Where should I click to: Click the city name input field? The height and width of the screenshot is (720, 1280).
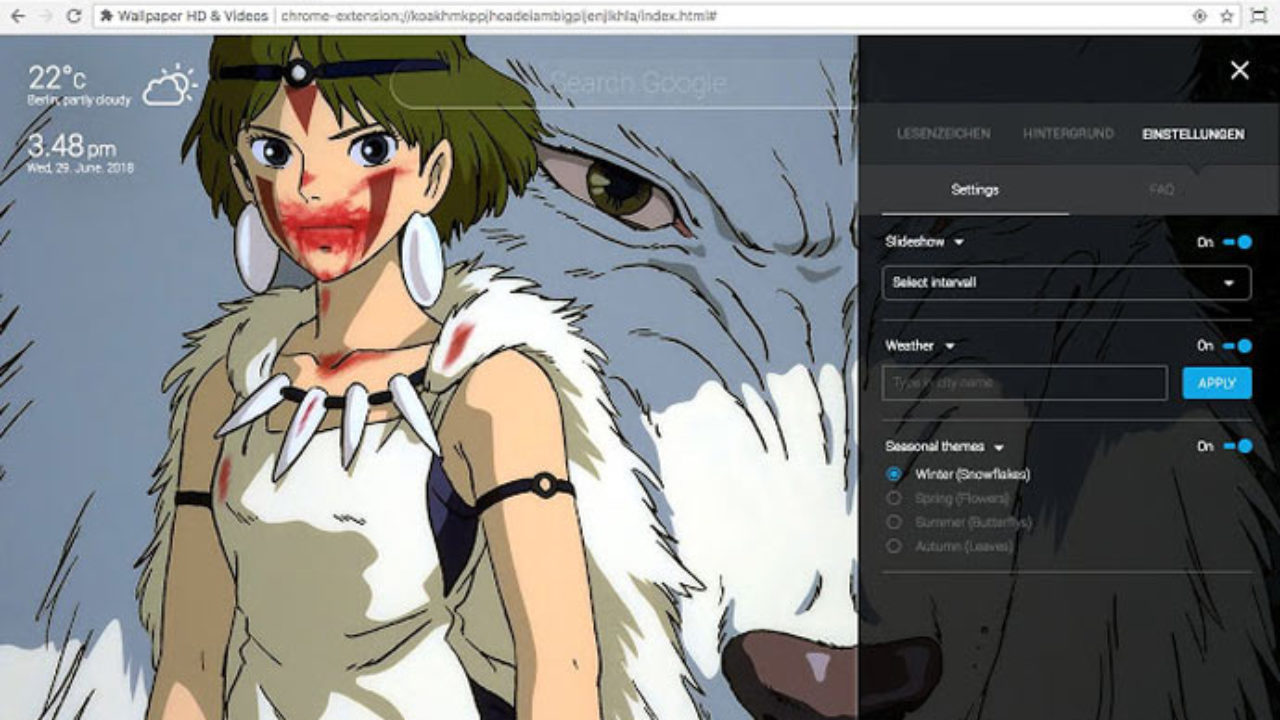point(1024,383)
